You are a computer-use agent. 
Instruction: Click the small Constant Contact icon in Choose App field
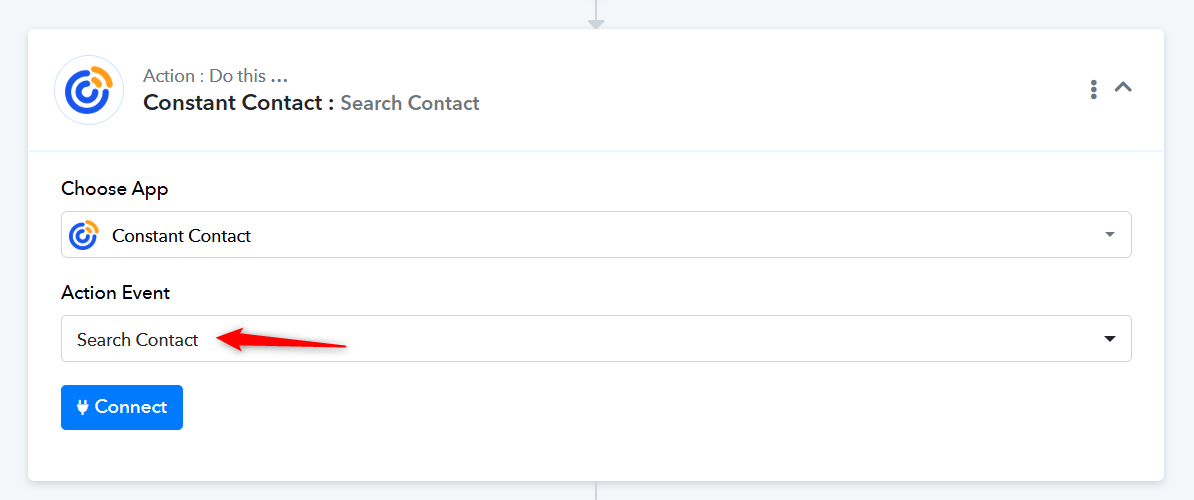[x=85, y=235]
